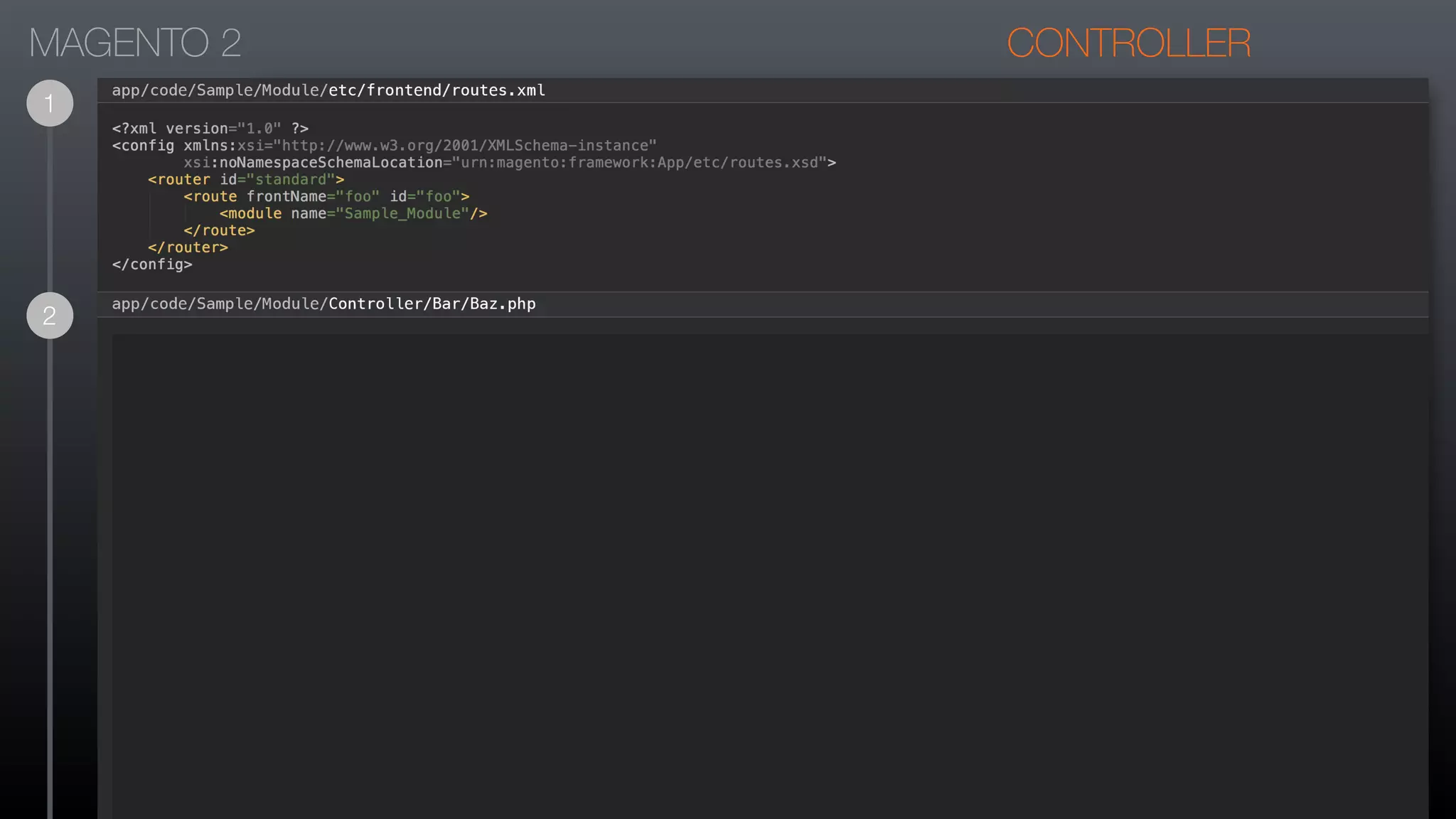Click the router id="standard" opening tag

pos(246,180)
